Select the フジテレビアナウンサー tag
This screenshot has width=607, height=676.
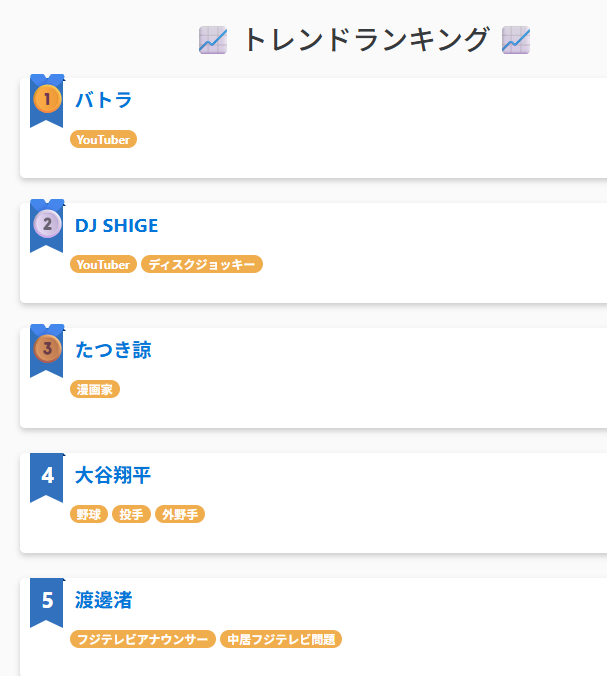(143, 639)
